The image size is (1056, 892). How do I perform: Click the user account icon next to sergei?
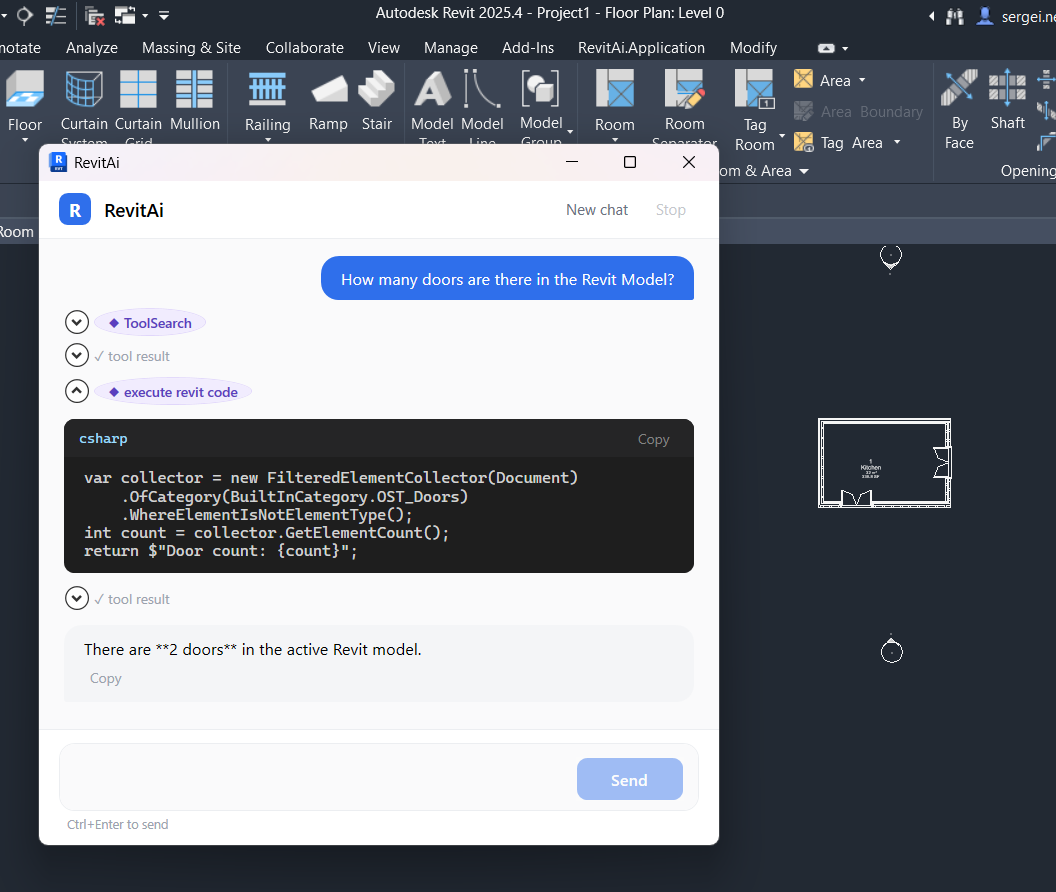pyautogui.click(x=985, y=16)
